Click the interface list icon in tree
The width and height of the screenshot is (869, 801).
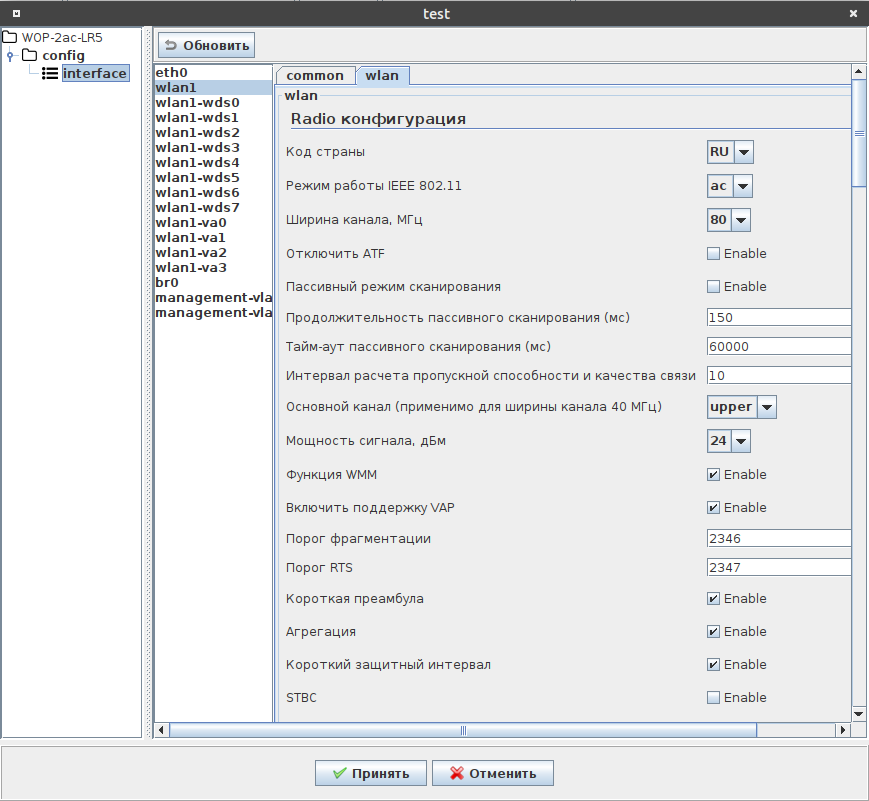[49, 73]
